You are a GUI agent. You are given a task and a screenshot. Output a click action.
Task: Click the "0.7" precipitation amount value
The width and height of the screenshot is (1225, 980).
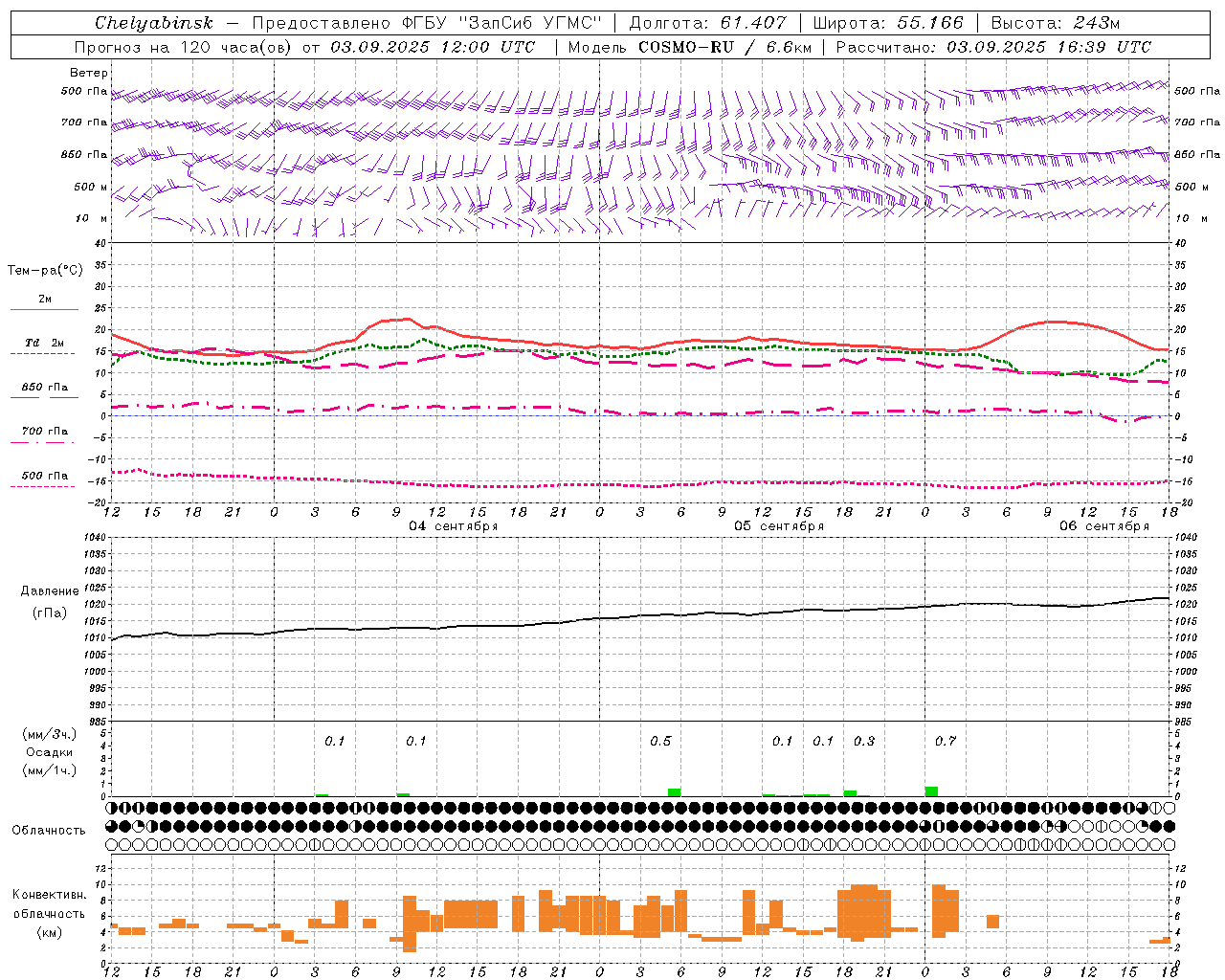(946, 742)
